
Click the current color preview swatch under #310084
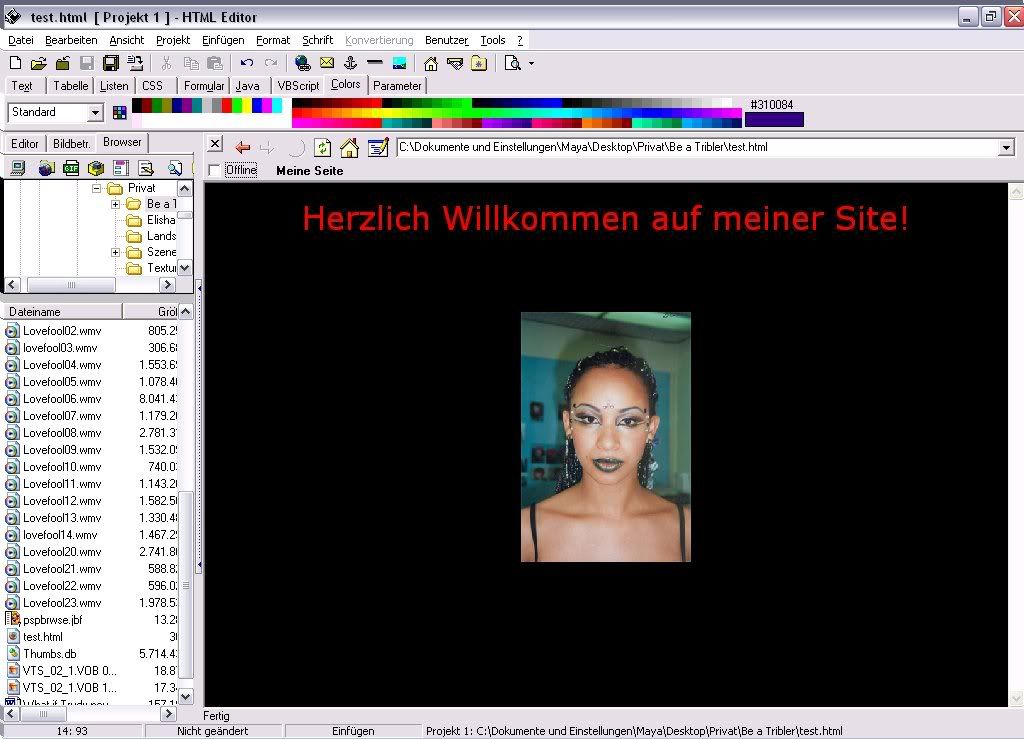click(774, 120)
